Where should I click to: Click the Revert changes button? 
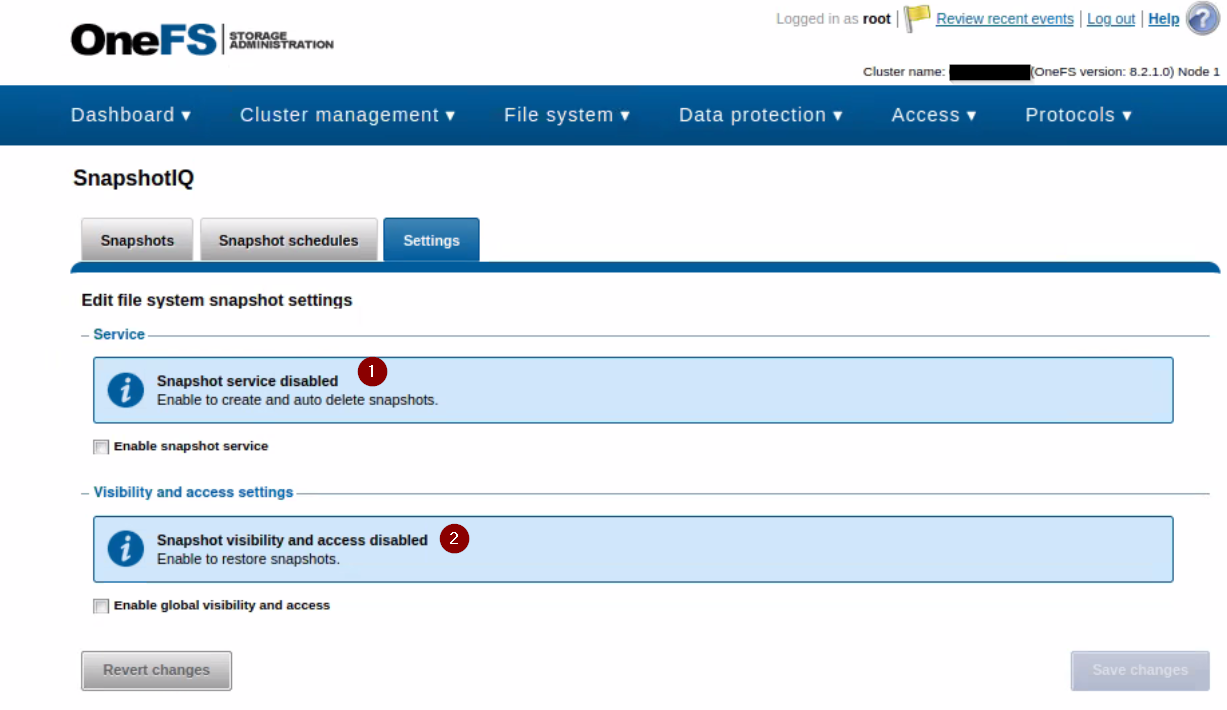156,670
